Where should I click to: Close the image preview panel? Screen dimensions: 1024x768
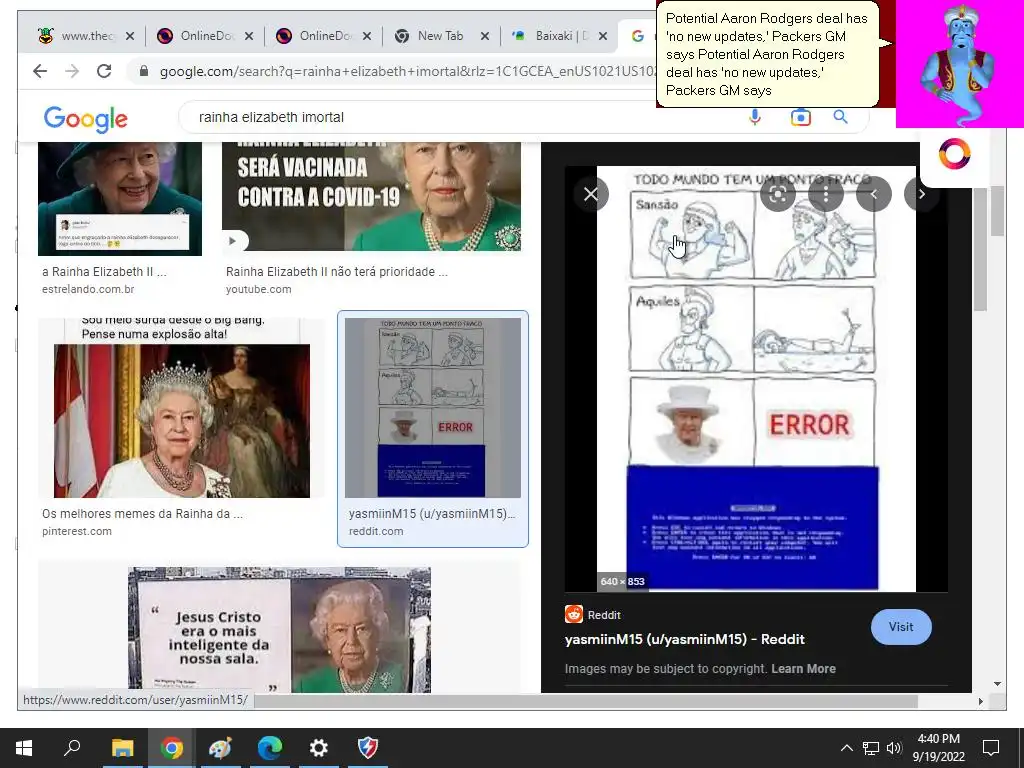coord(591,194)
